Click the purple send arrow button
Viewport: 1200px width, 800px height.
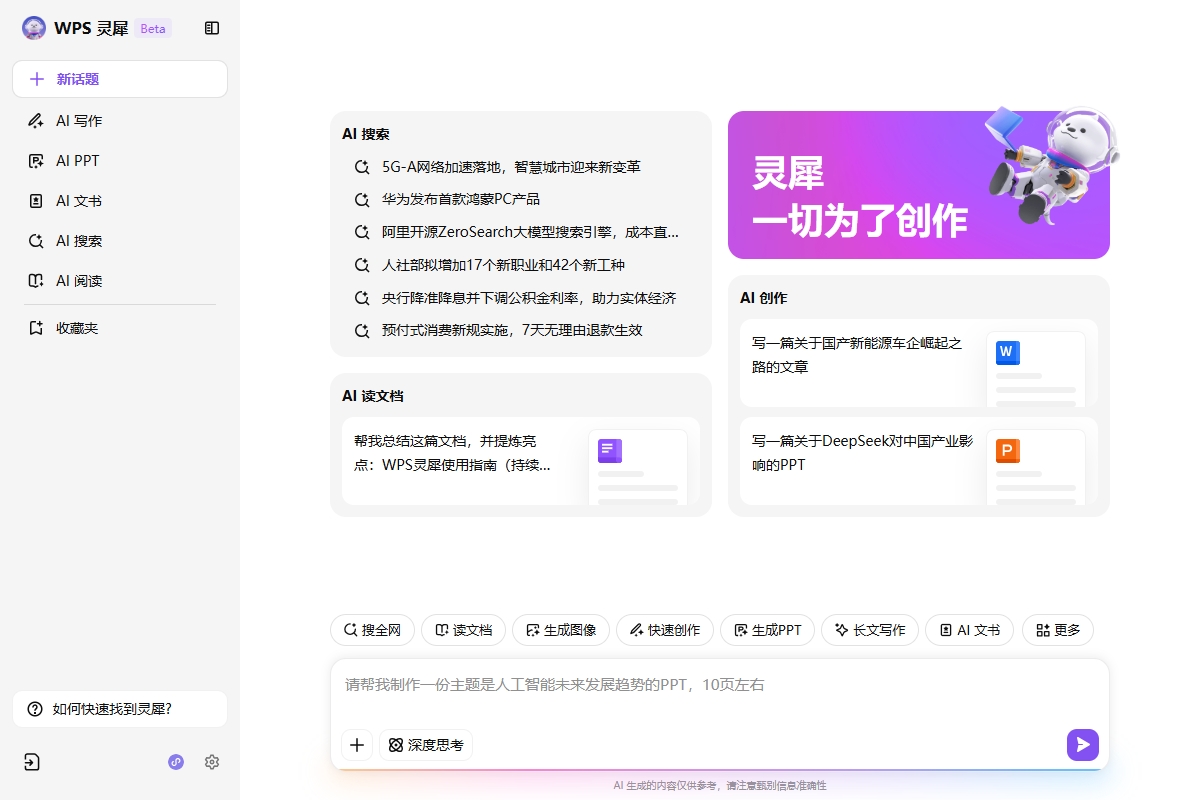1083,745
